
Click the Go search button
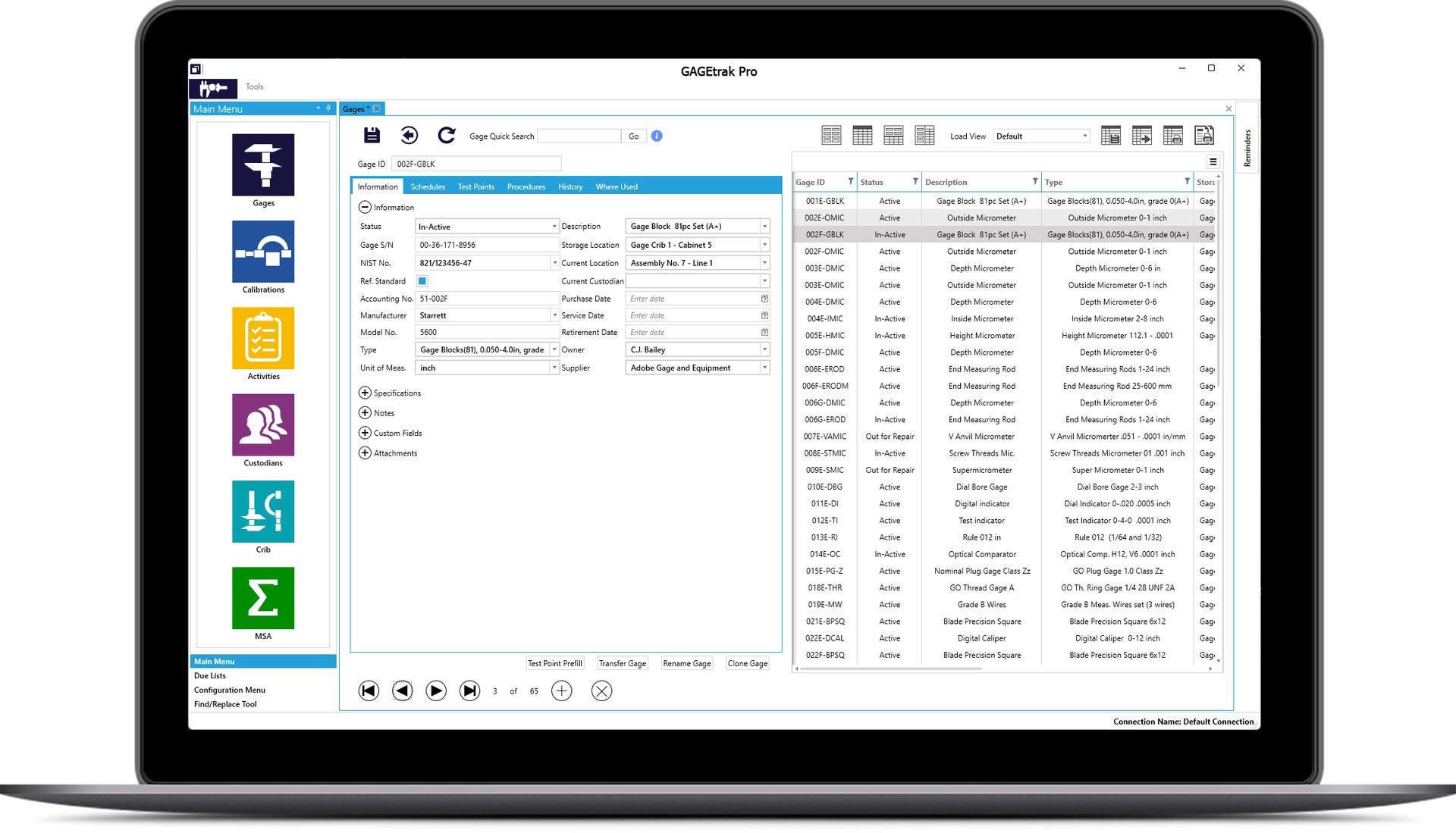[634, 136]
